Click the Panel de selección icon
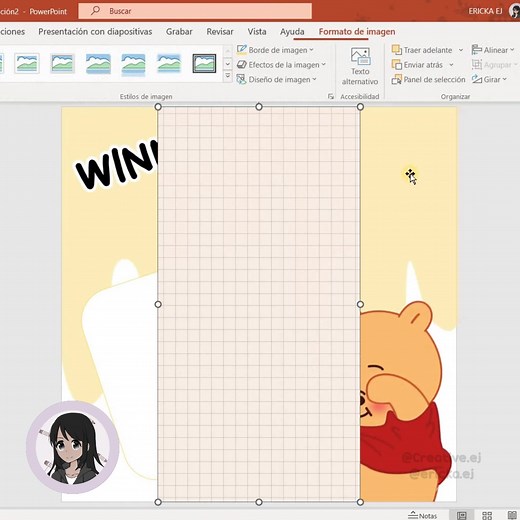Viewport: 520px width, 520px height. [x=397, y=80]
